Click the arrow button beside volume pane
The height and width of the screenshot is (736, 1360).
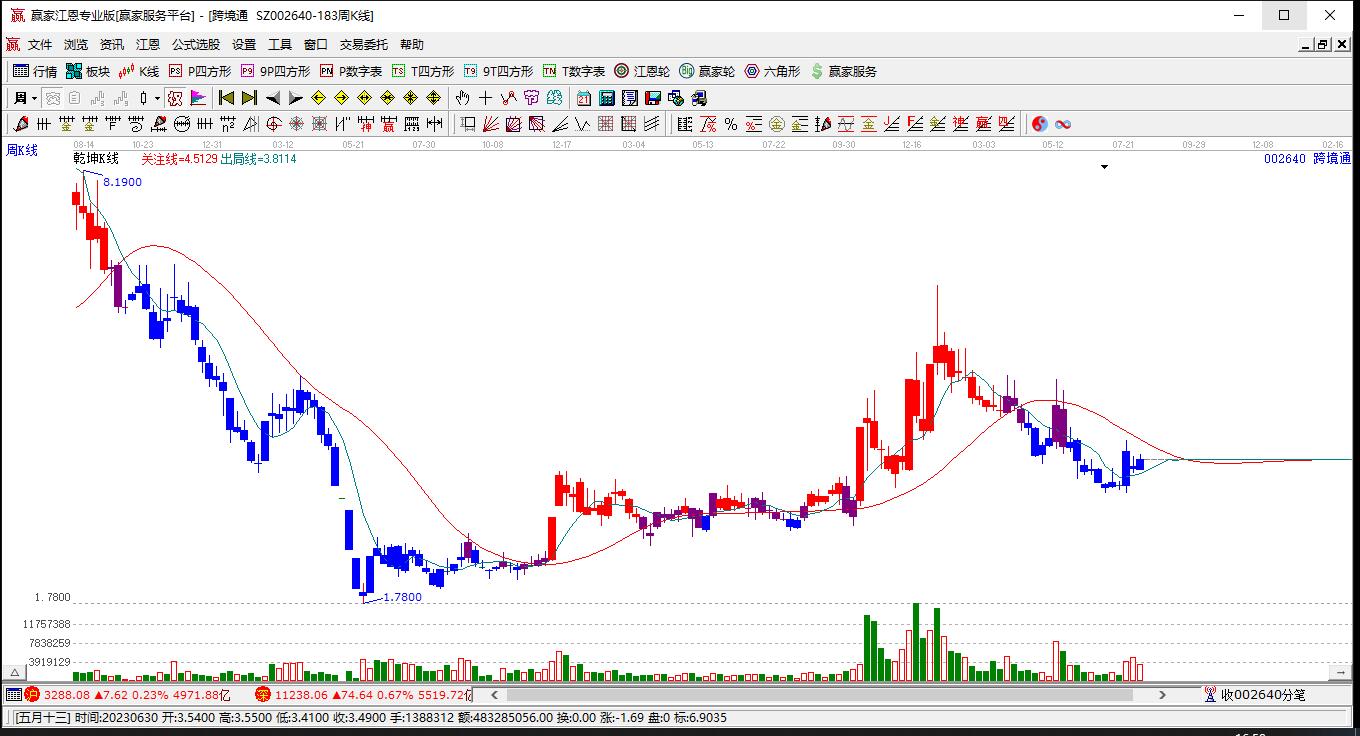(x=1341, y=671)
